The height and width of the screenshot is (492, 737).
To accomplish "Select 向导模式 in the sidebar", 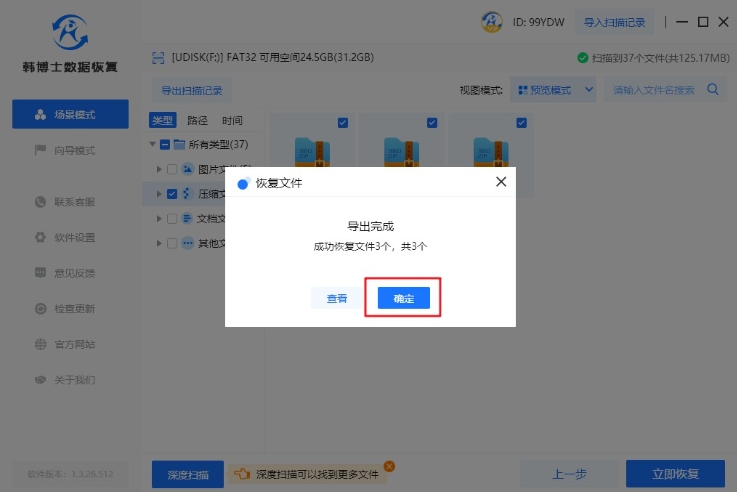I will 70,150.
